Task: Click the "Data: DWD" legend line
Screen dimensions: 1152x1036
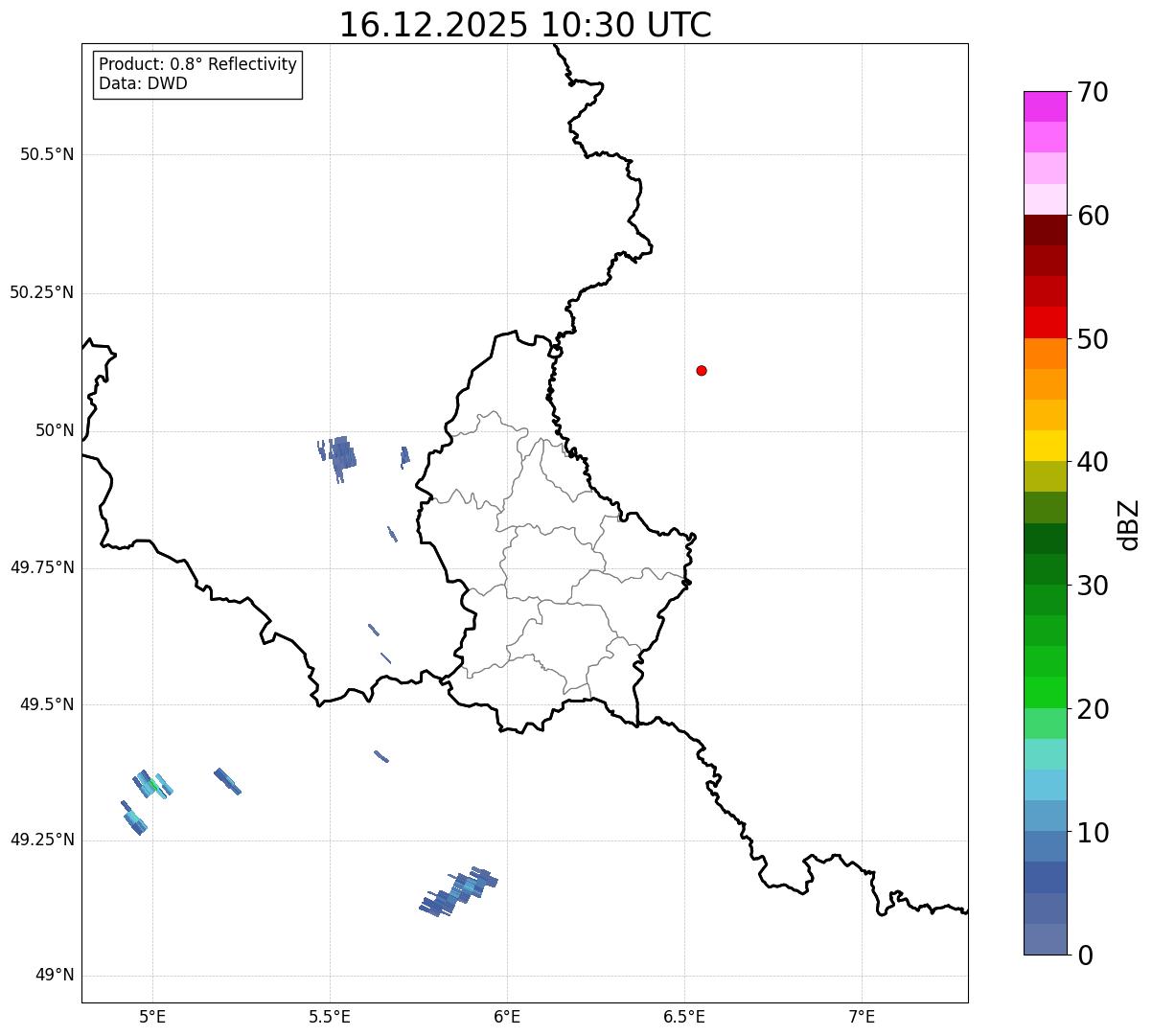Action: [143, 83]
